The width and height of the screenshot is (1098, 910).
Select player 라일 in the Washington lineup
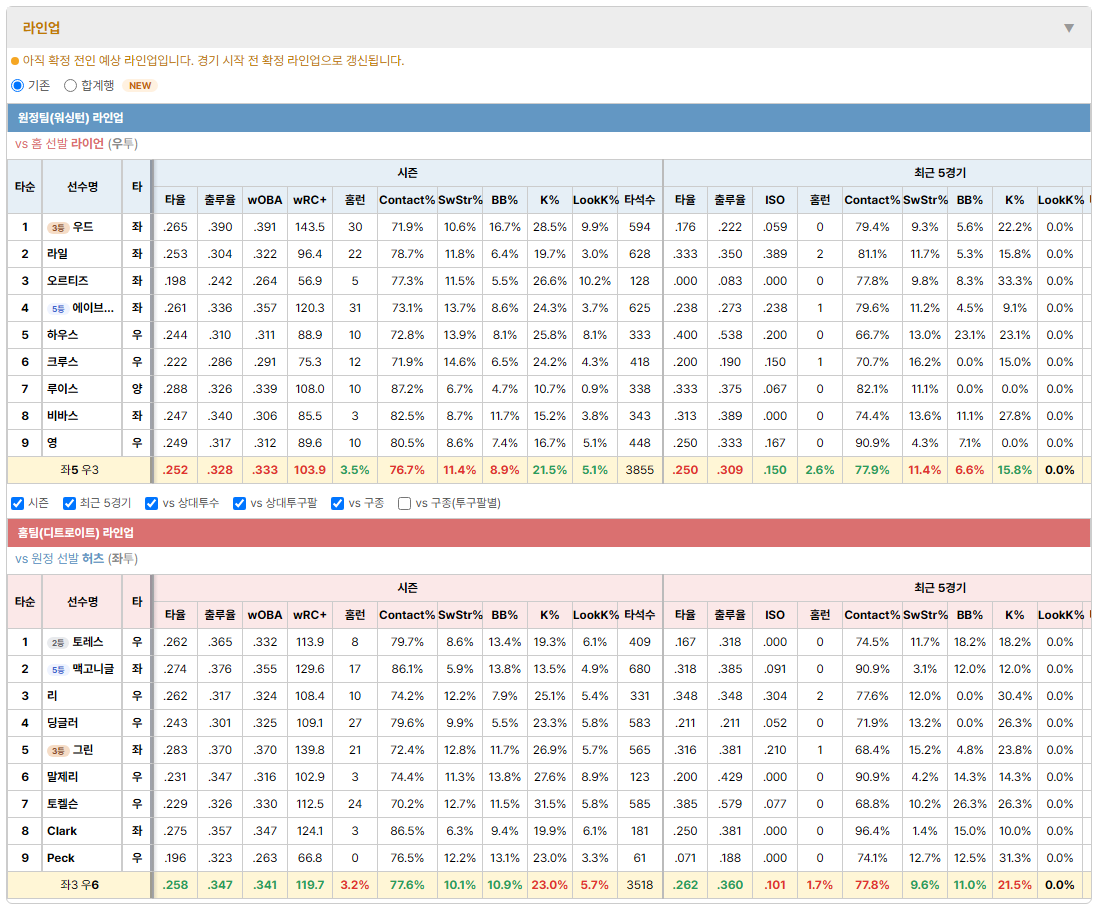(57, 254)
